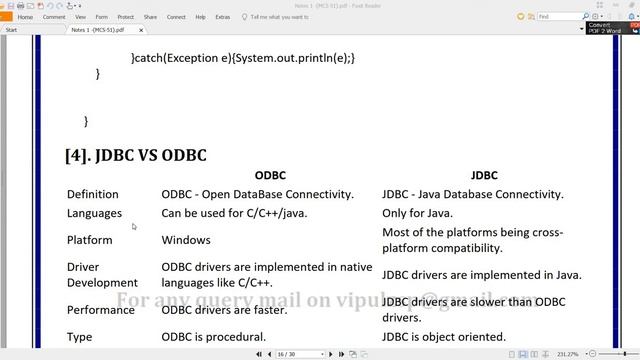
Task: Click the Convert PDF 2 Word banner
Action: point(613,28)
